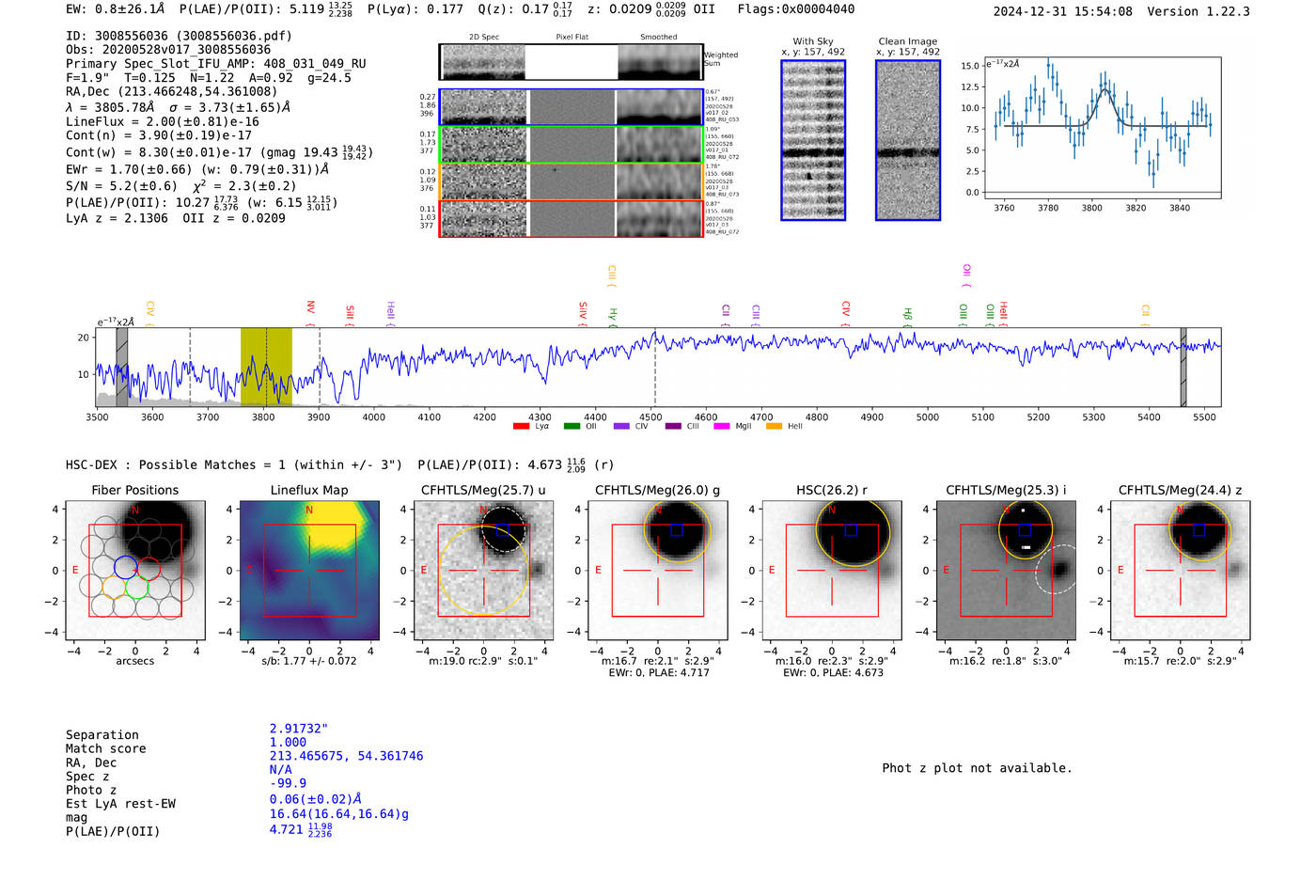Click the OII green legend swatch
The width and height of the screenshot is (1316, 896).
click(572, 426)
